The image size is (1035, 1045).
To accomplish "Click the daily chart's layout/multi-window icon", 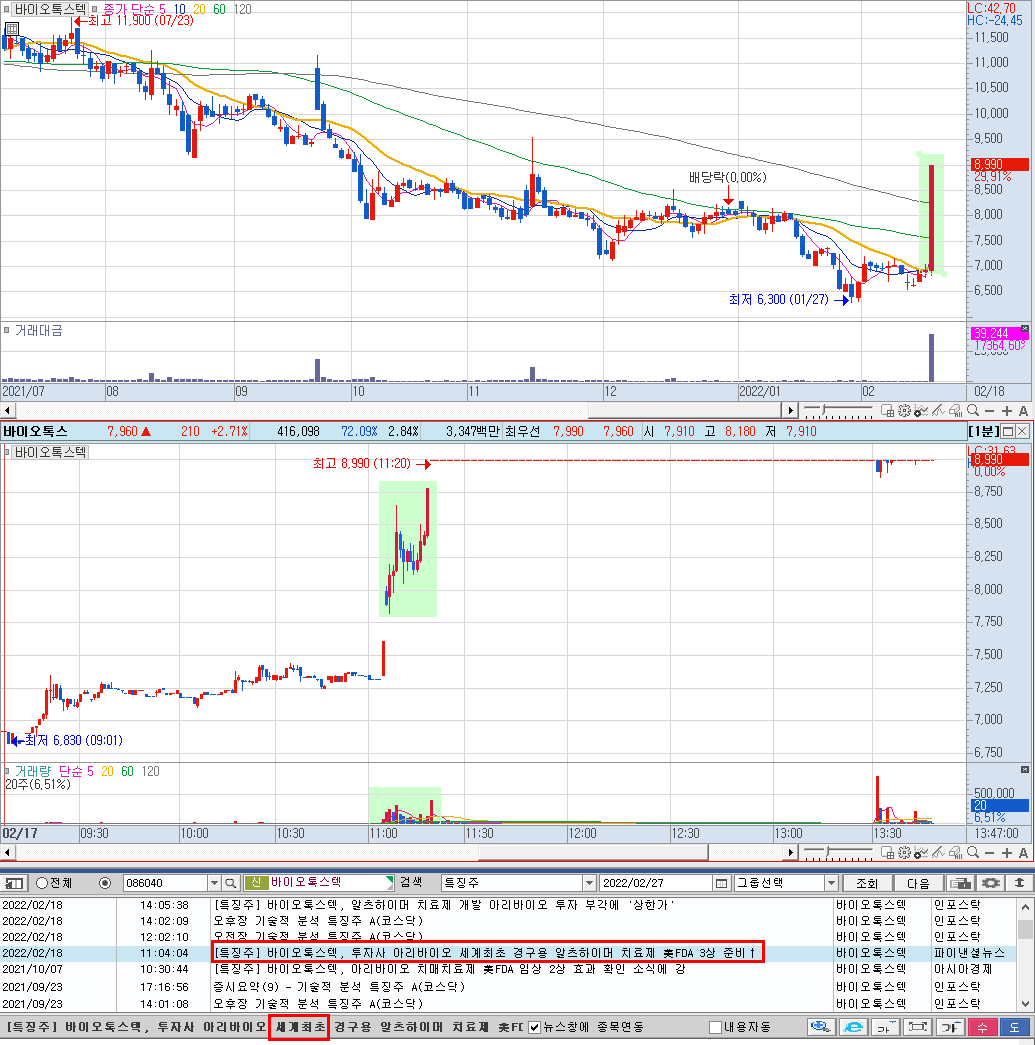I will 887,411.
